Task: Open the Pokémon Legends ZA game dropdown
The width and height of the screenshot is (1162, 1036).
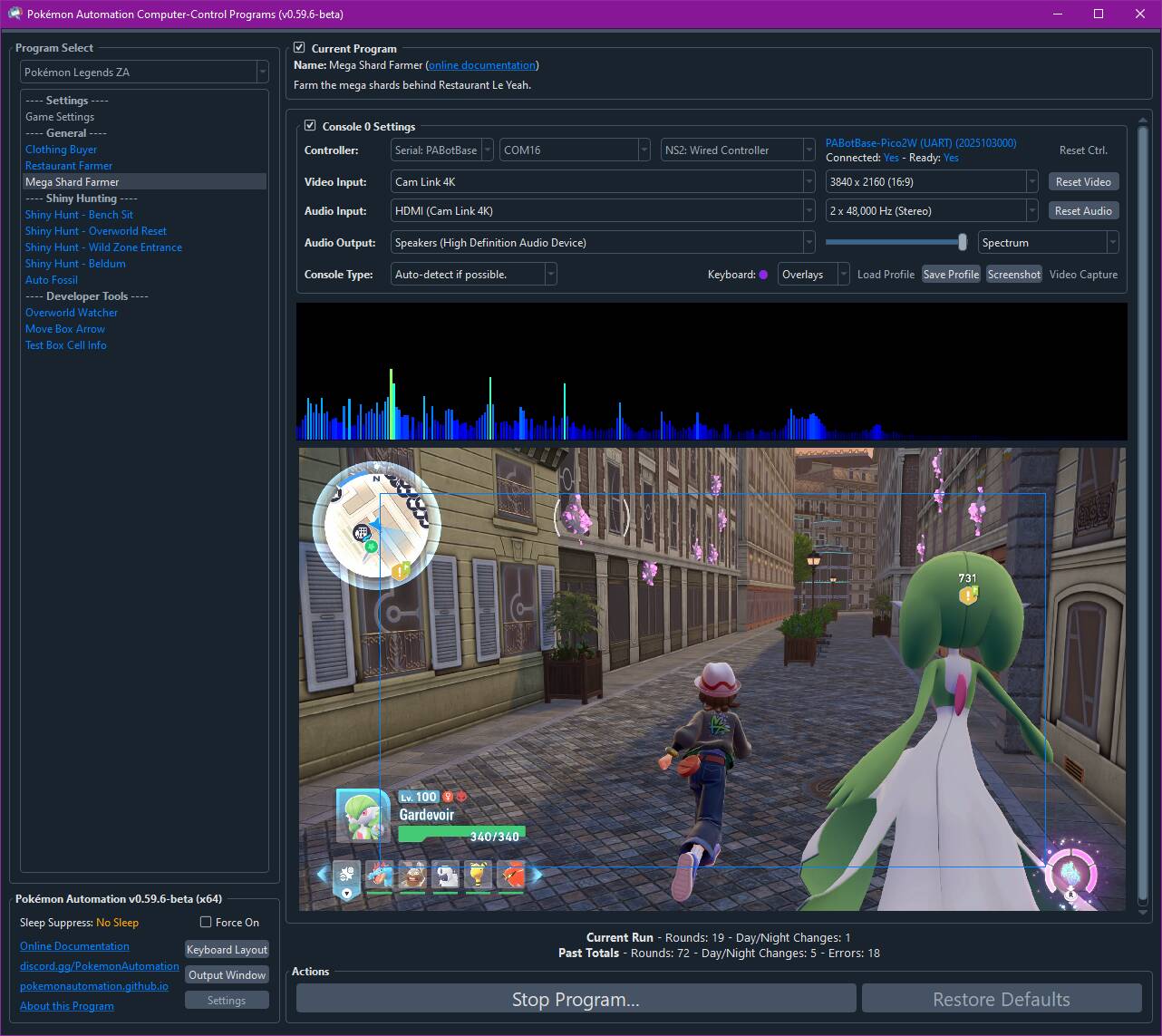Action: (x=145, y=73)
